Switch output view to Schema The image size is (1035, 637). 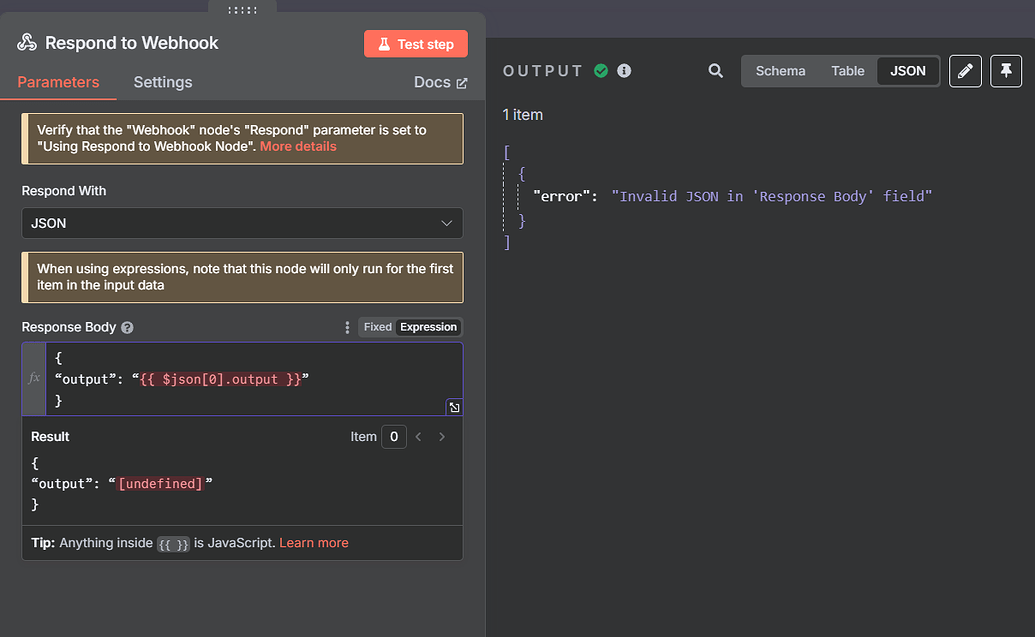coord(780,71)
